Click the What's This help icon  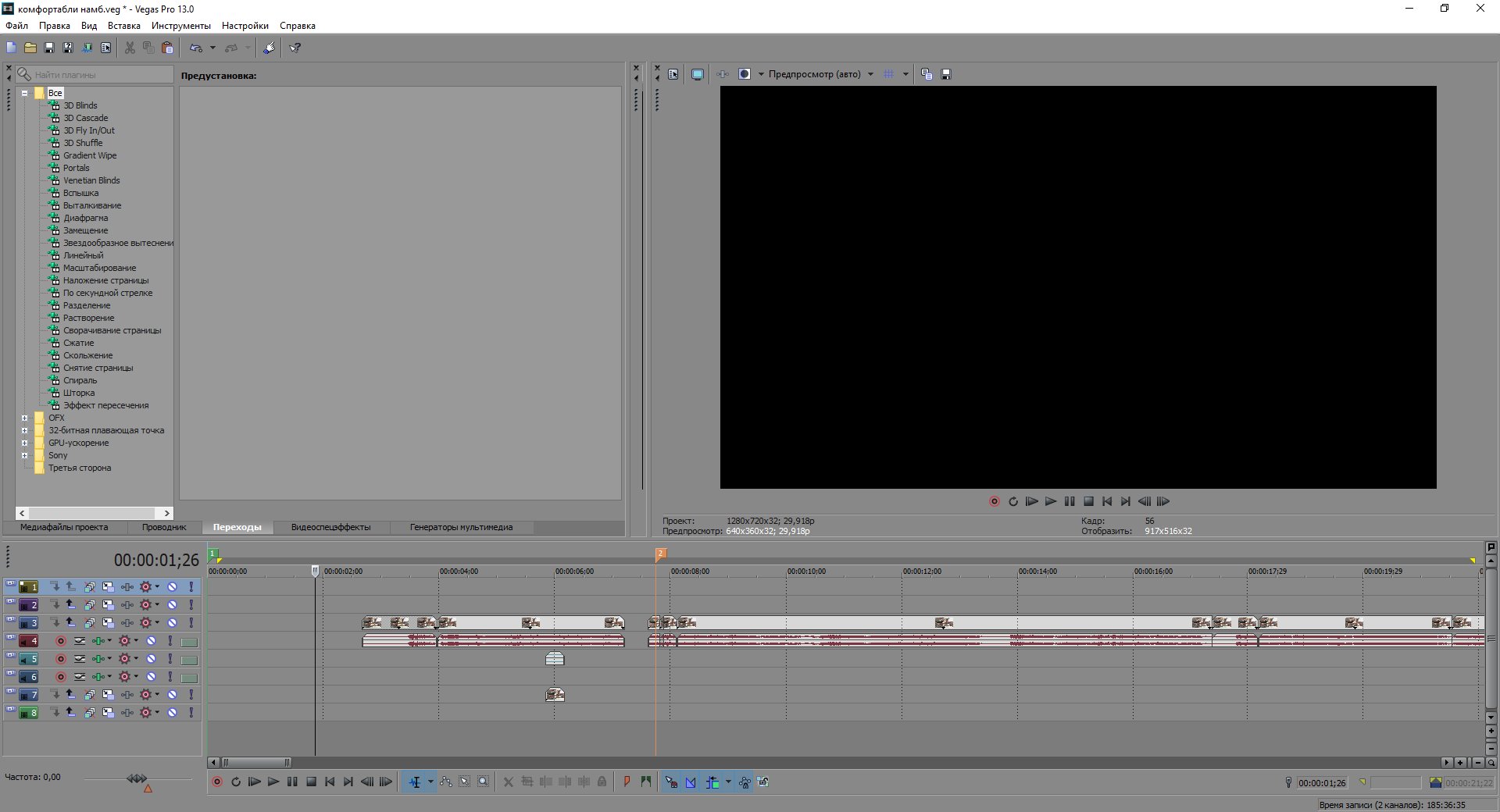(x=295, y=48)
